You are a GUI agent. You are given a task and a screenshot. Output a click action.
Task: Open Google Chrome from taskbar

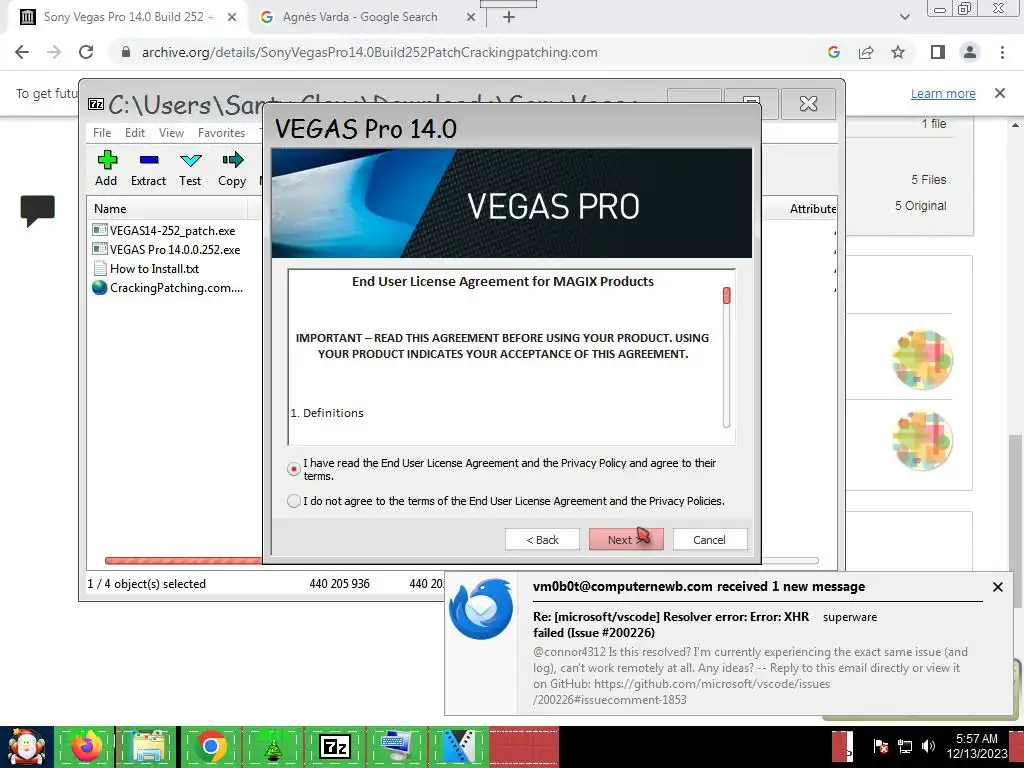coord(210,748)
